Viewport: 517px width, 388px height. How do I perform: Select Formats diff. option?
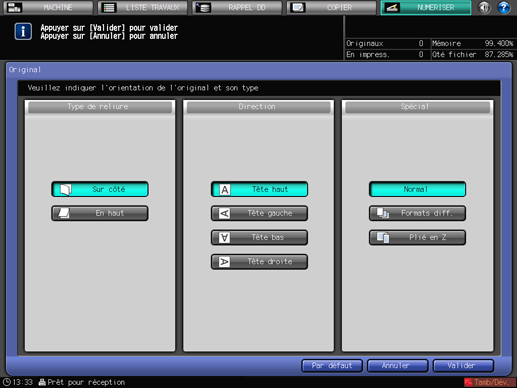417,213
